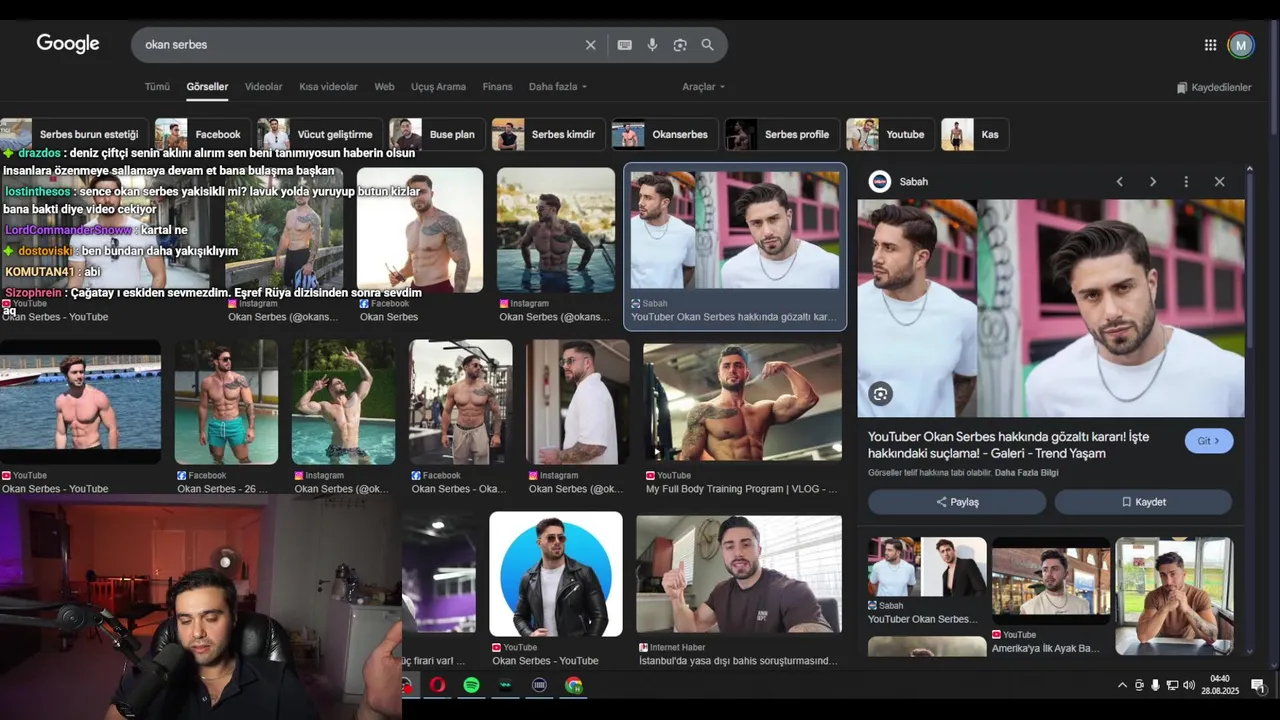Open the Internet Haber thumbs-up thumbnail

739,574
